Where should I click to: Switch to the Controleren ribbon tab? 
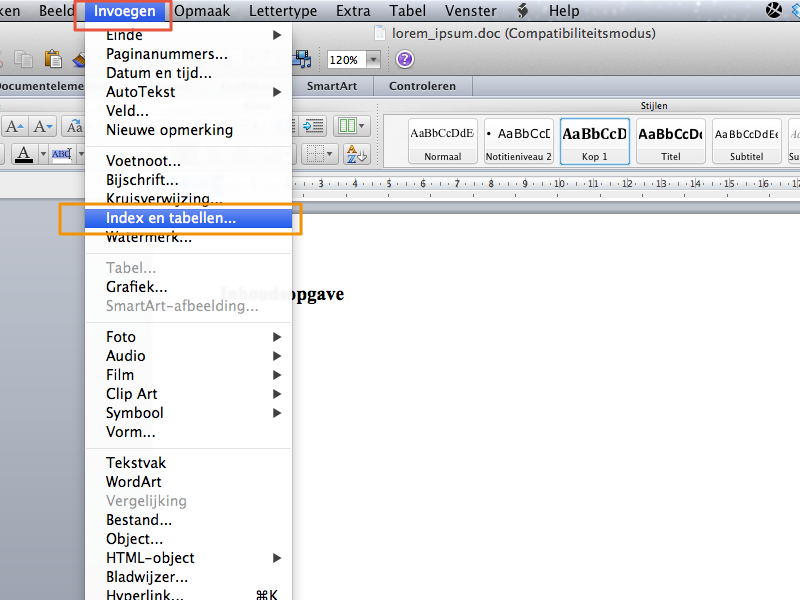click(422, 86)
